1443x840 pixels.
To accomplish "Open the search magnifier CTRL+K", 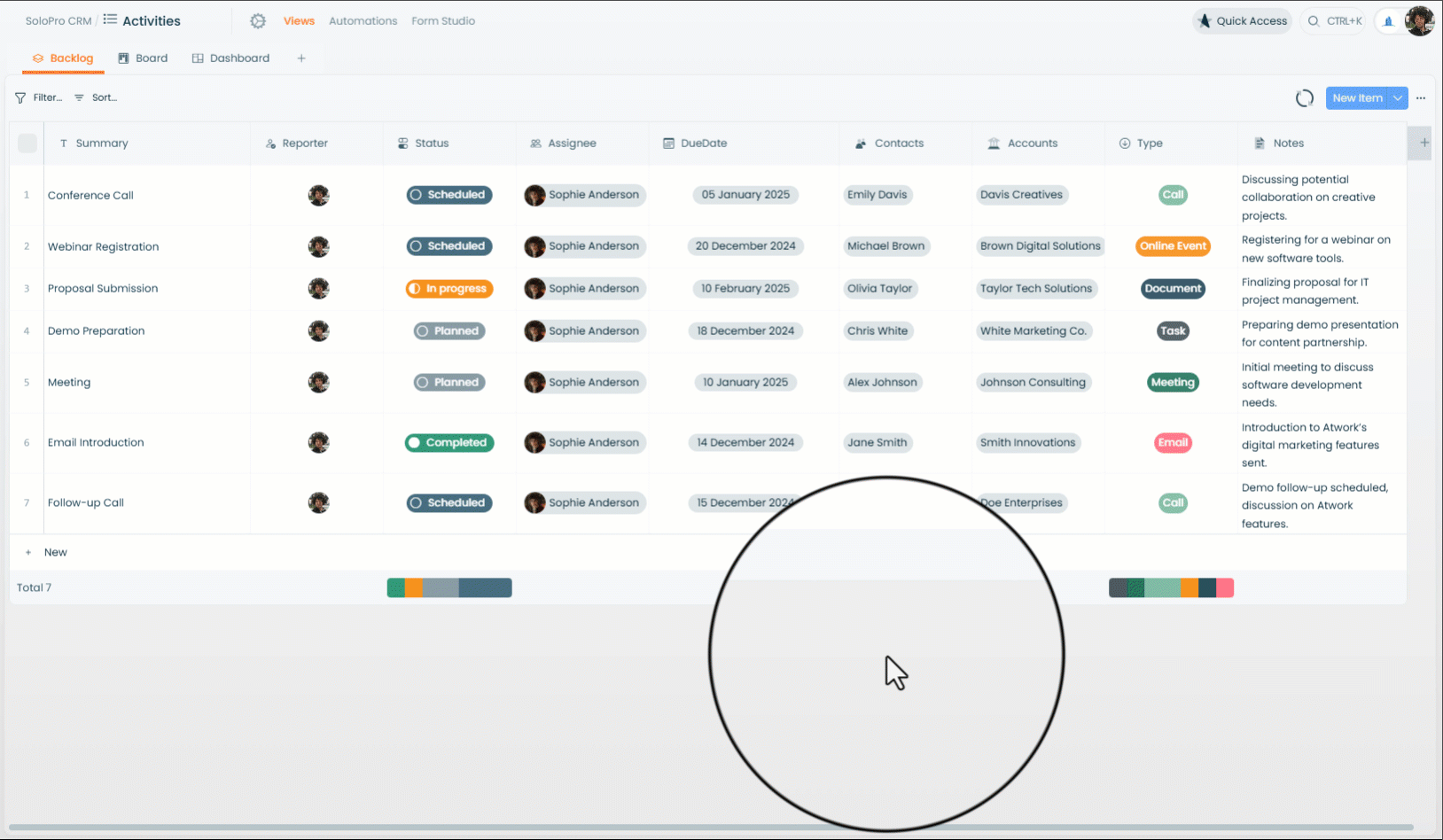I will (x=1332, y=21).
